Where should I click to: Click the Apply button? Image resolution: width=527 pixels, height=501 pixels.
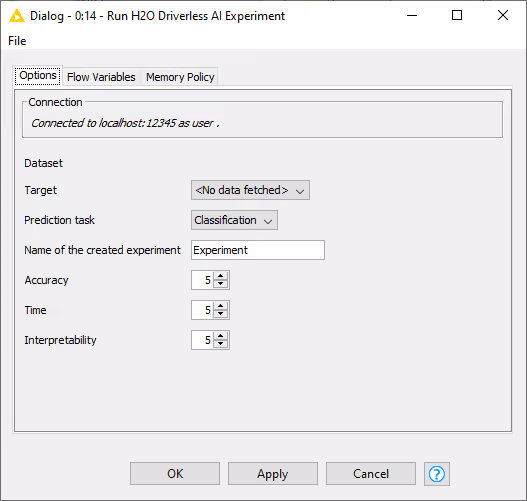[273, 474]
